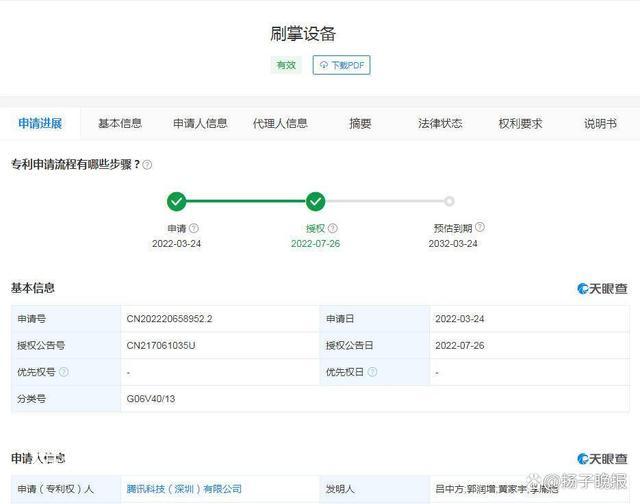Click the grey 预估到期 step circle

[x=449, y=201]
